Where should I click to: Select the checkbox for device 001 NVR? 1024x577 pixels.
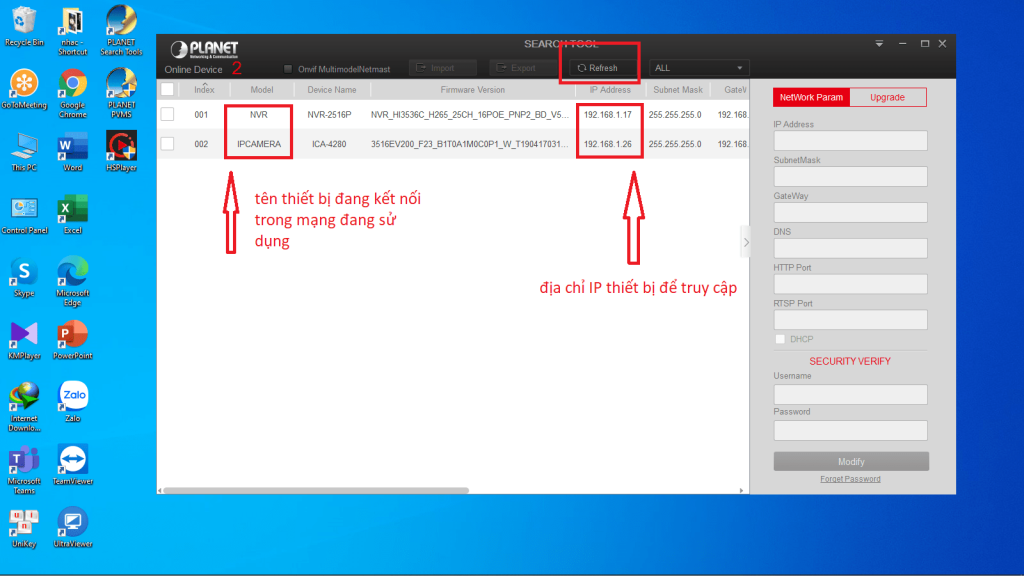tap(168, 114)
